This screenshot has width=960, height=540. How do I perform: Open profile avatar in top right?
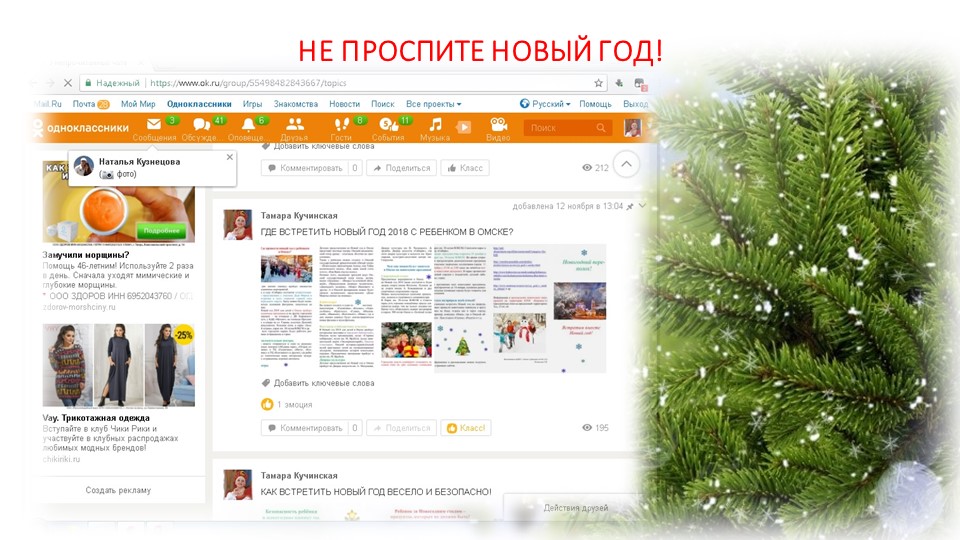(632, 127)
